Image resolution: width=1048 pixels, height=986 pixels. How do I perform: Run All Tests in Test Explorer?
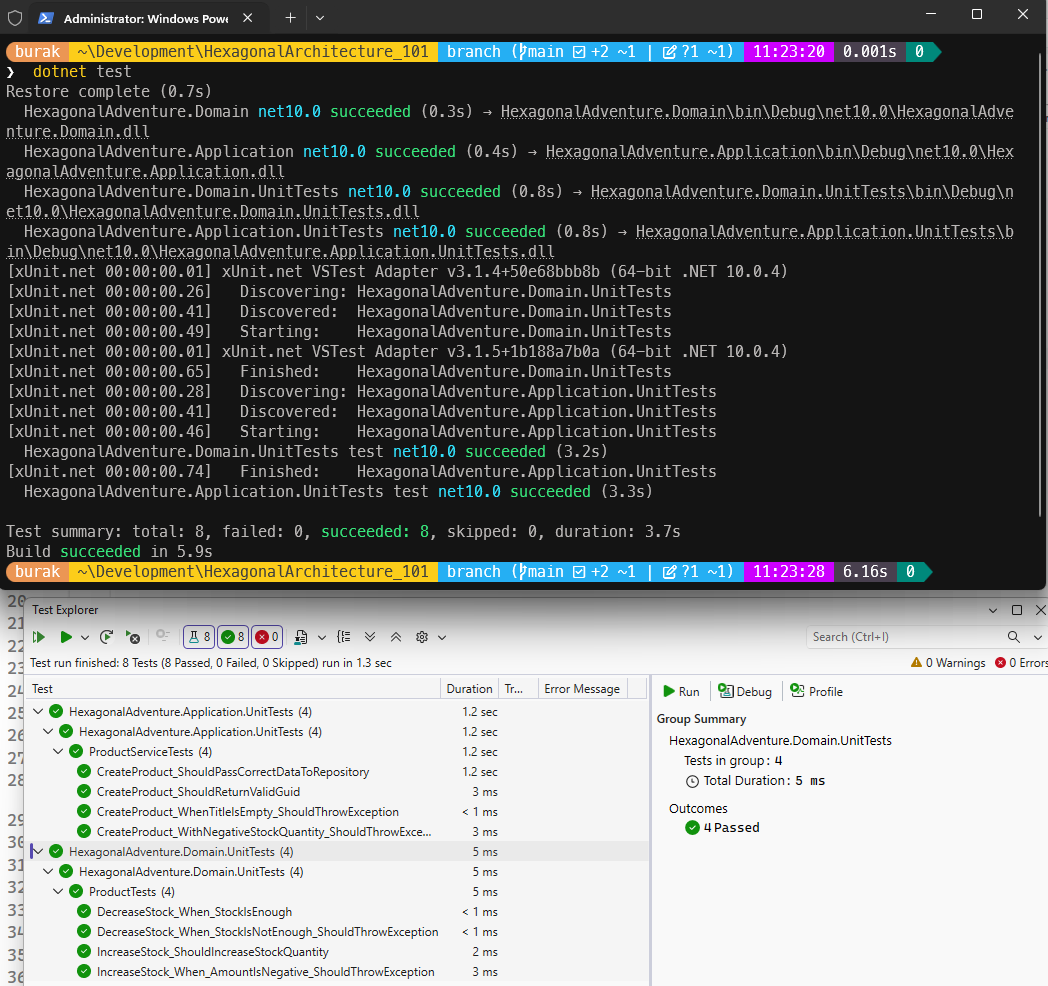tap(38, 637)
